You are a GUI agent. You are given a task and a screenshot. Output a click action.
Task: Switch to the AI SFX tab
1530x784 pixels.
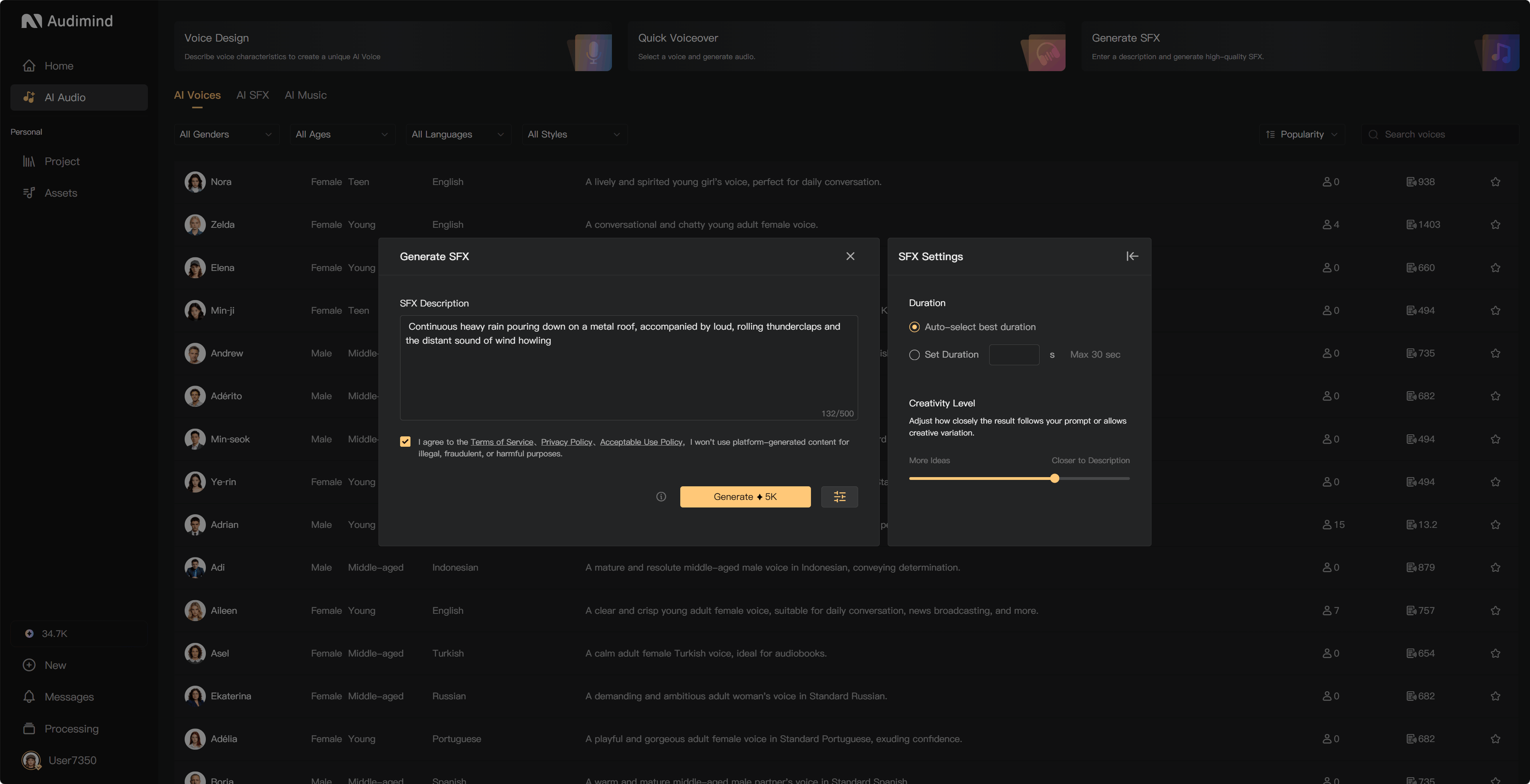point(253,95)
